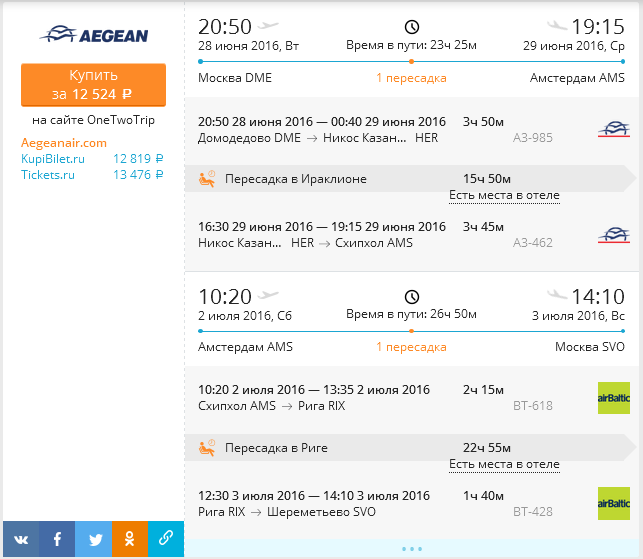
Task: Open the Tickets.ru price offer
Action: 92,175
